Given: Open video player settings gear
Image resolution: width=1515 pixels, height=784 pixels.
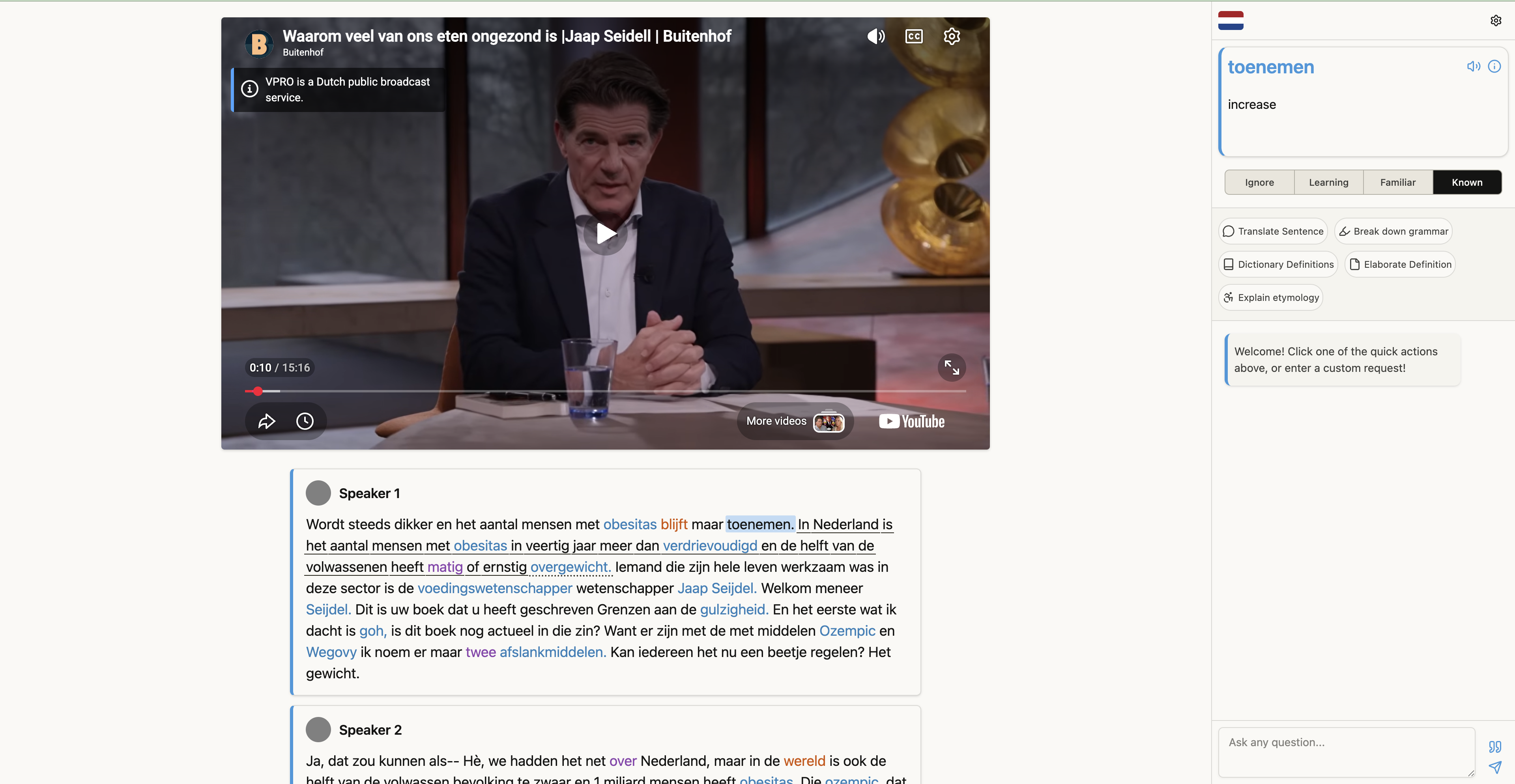Looking at the screenshot, I should point(952,36).
